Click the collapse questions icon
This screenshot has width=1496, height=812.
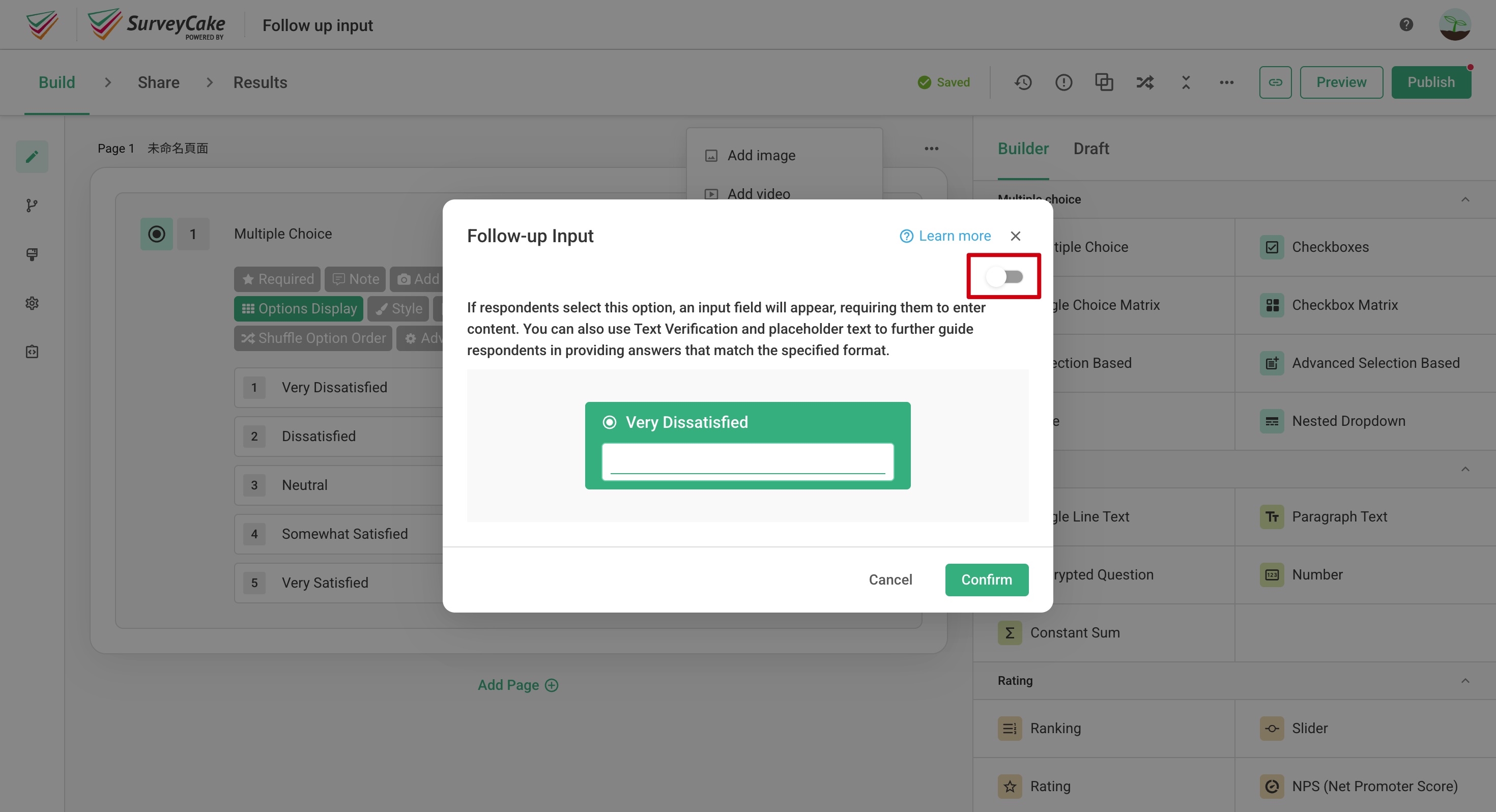[1185, 82]
